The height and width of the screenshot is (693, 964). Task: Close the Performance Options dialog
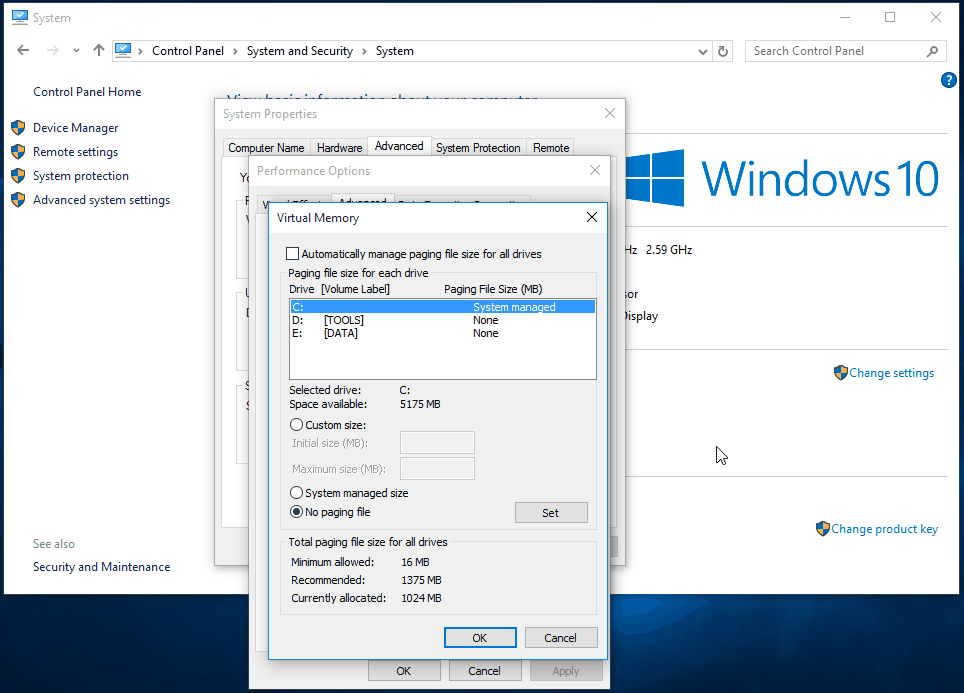point(595,170)
